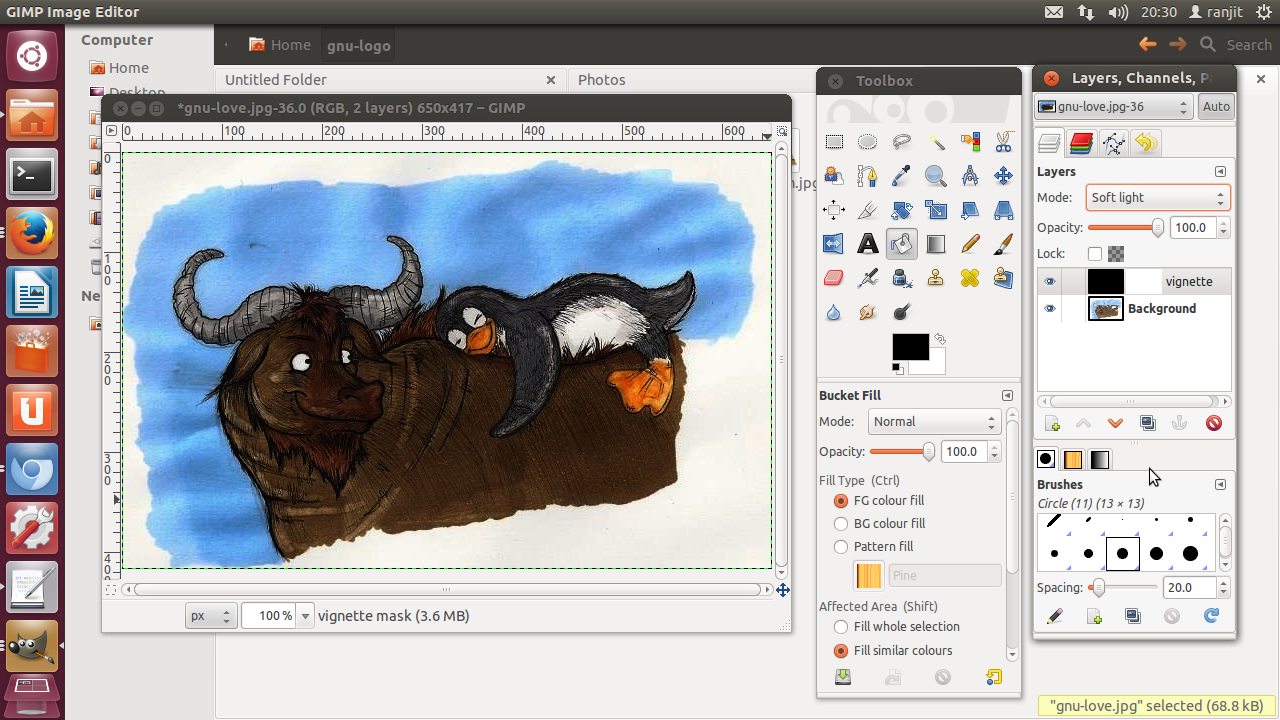Select the Perspective transform tool
Screen dimensions: 1280x720
point(1004,209)
